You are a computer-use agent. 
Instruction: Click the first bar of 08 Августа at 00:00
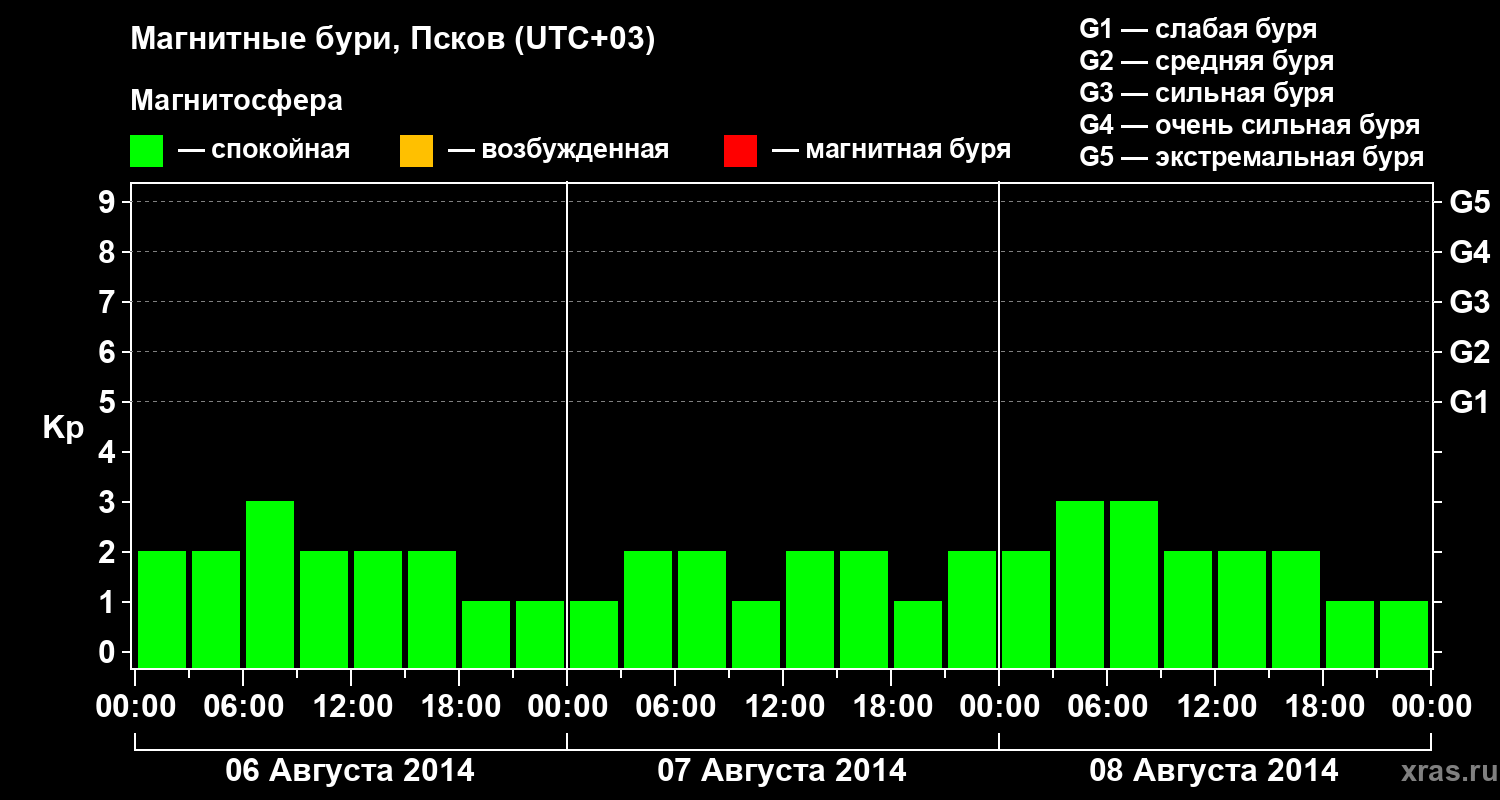click(x=1026, y=609)
